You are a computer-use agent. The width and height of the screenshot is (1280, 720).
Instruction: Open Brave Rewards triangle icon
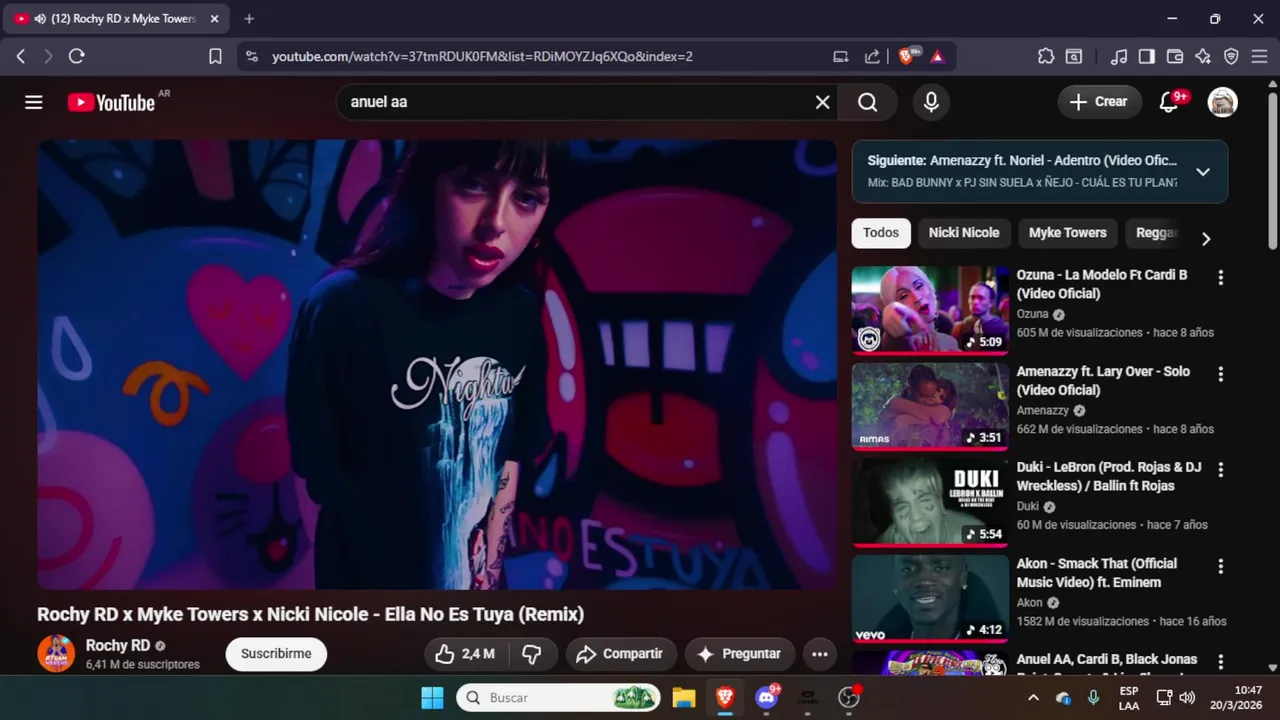(x=937, y=57)
